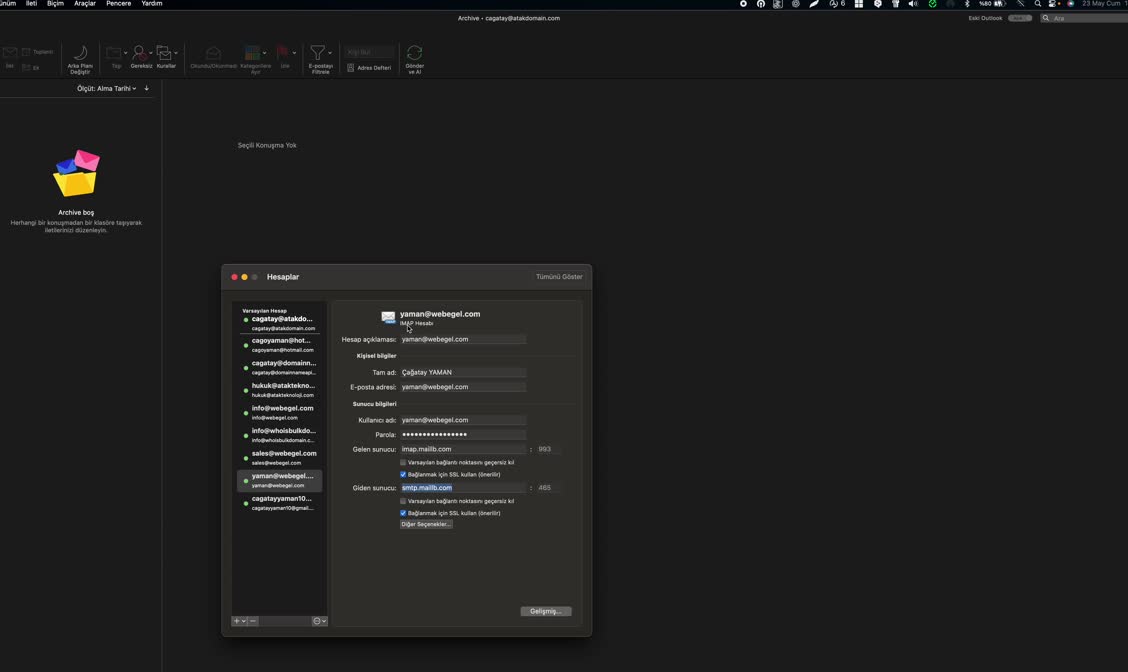
Task: Open Spotlight search from menu bar
Action: 1036,4
